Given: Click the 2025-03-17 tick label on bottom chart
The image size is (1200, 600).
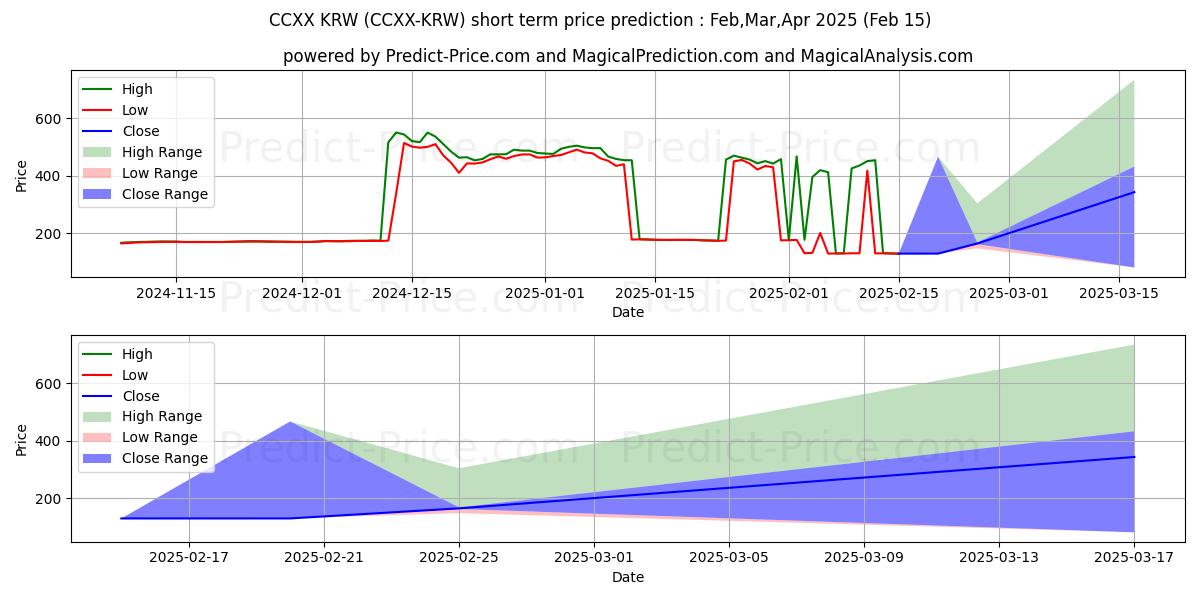Looking at the screenshot, I should click(1134, 558).
